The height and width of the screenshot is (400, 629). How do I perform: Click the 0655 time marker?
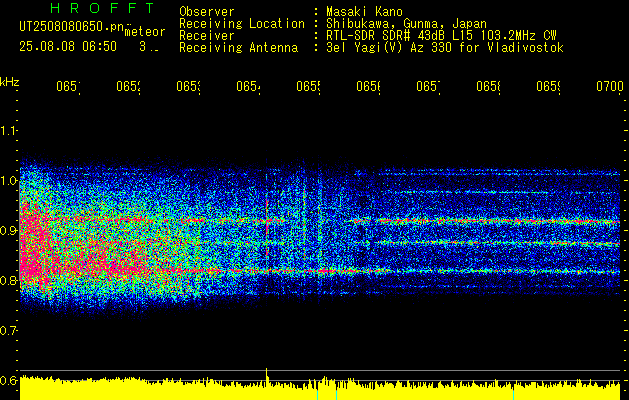pyautogui.click(x=308, y=86)
